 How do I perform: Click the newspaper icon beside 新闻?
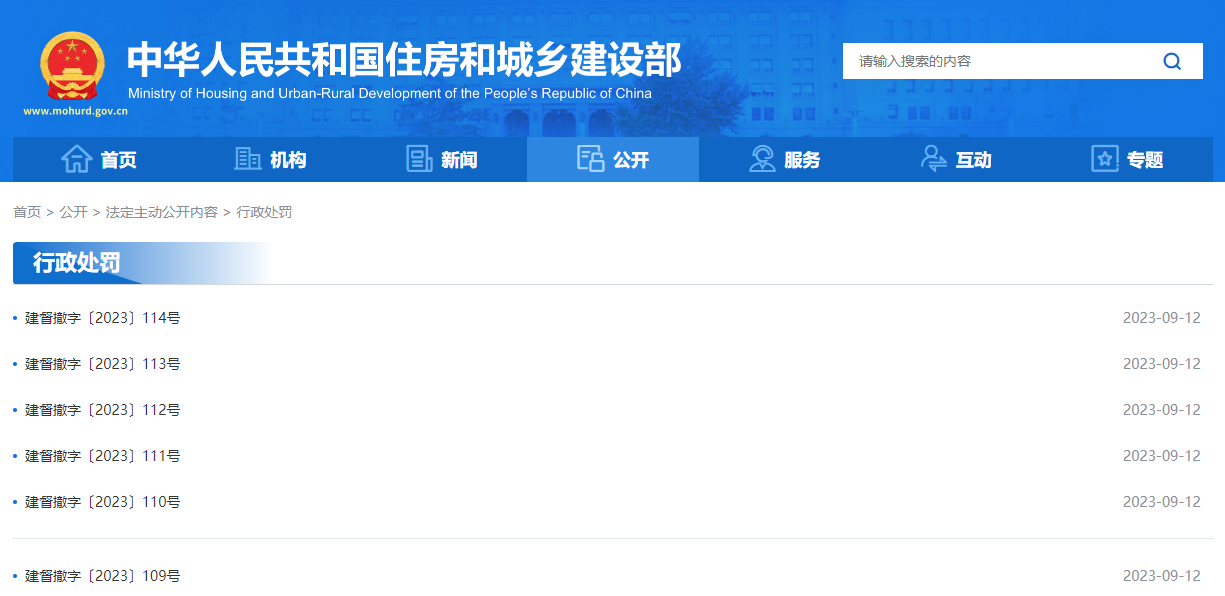point(419,159)
